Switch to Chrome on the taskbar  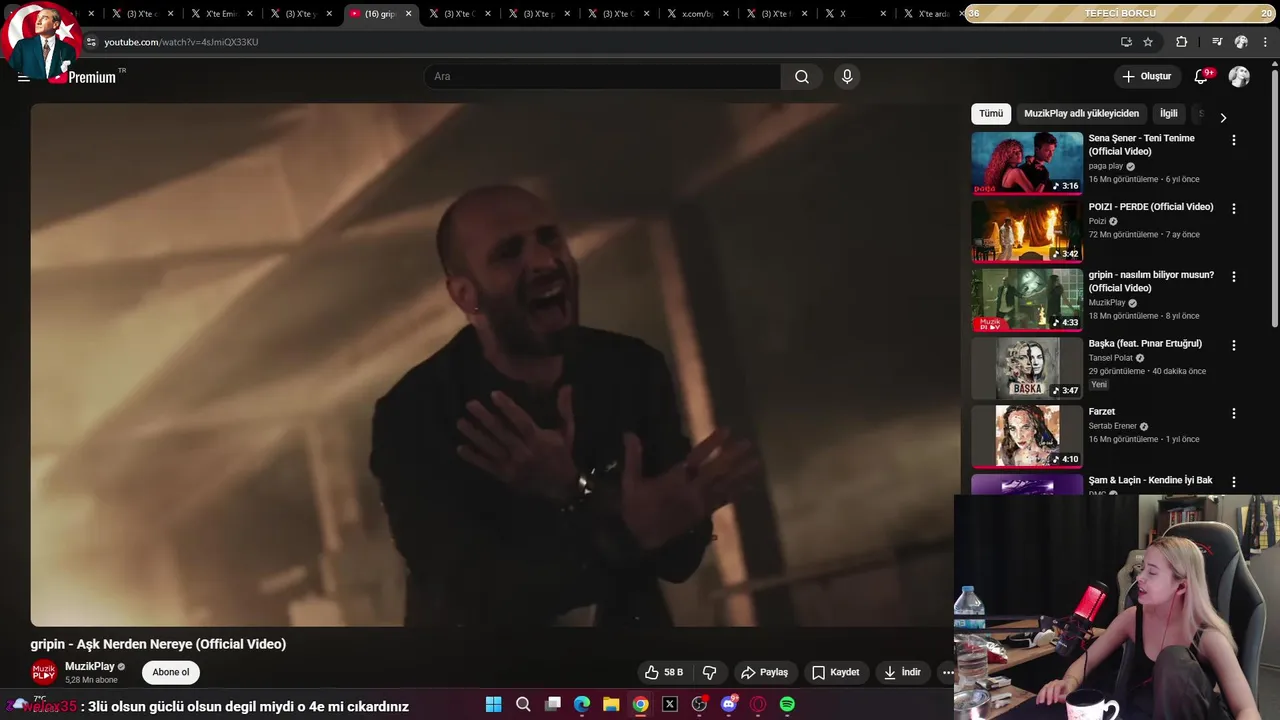pyautogui.click(x=640, y=704)
